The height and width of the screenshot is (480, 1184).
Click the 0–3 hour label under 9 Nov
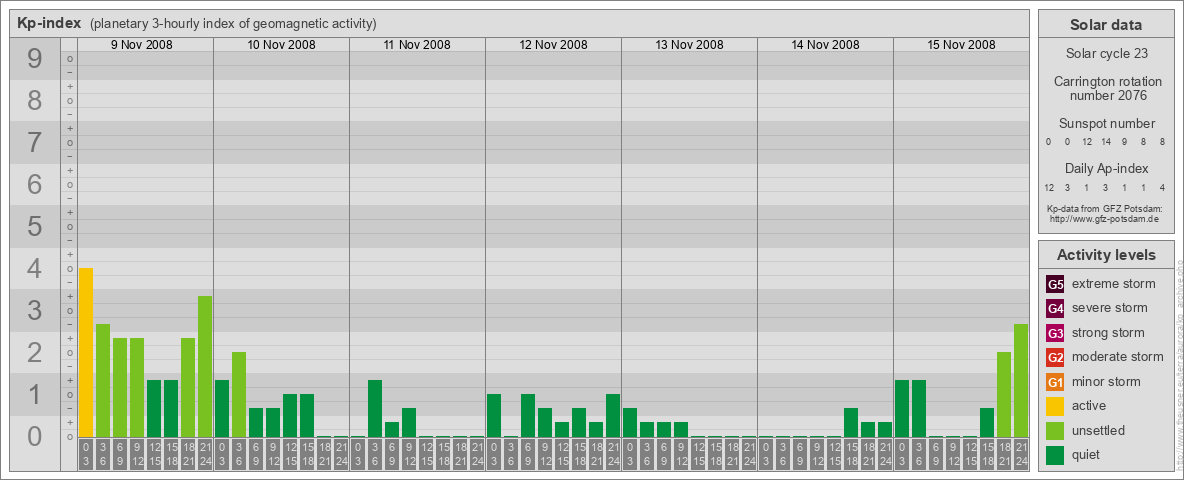point(86,455)
